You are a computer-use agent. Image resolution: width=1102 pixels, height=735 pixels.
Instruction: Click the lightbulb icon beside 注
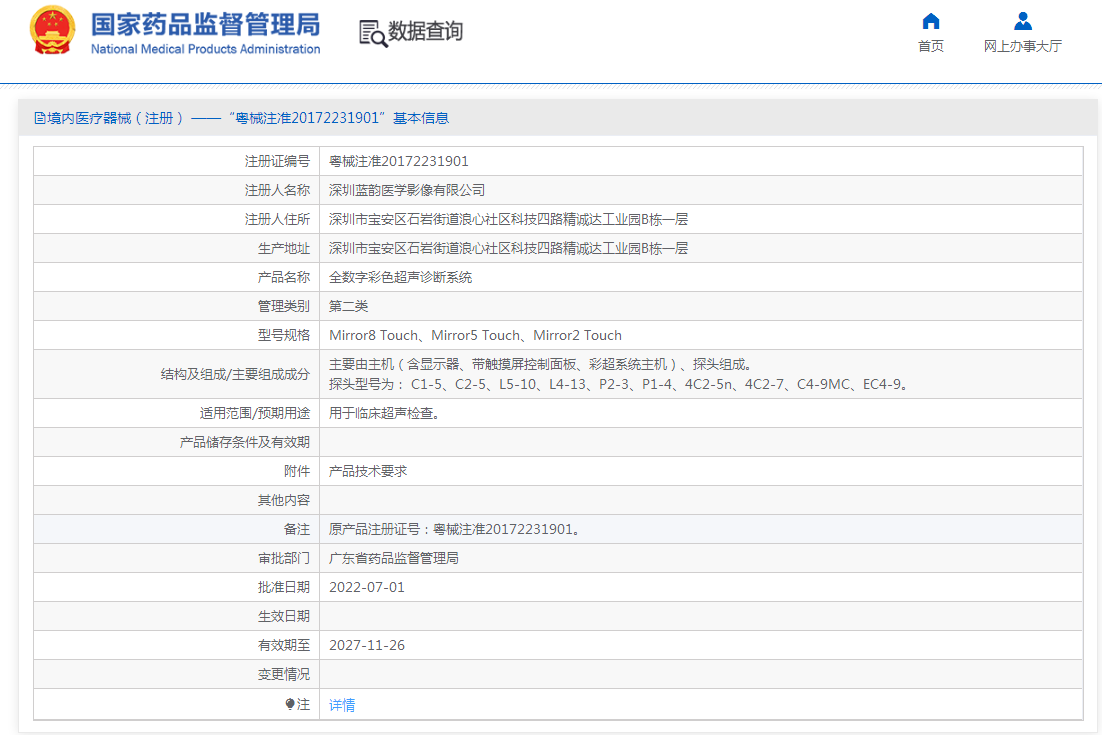point(290,703)
